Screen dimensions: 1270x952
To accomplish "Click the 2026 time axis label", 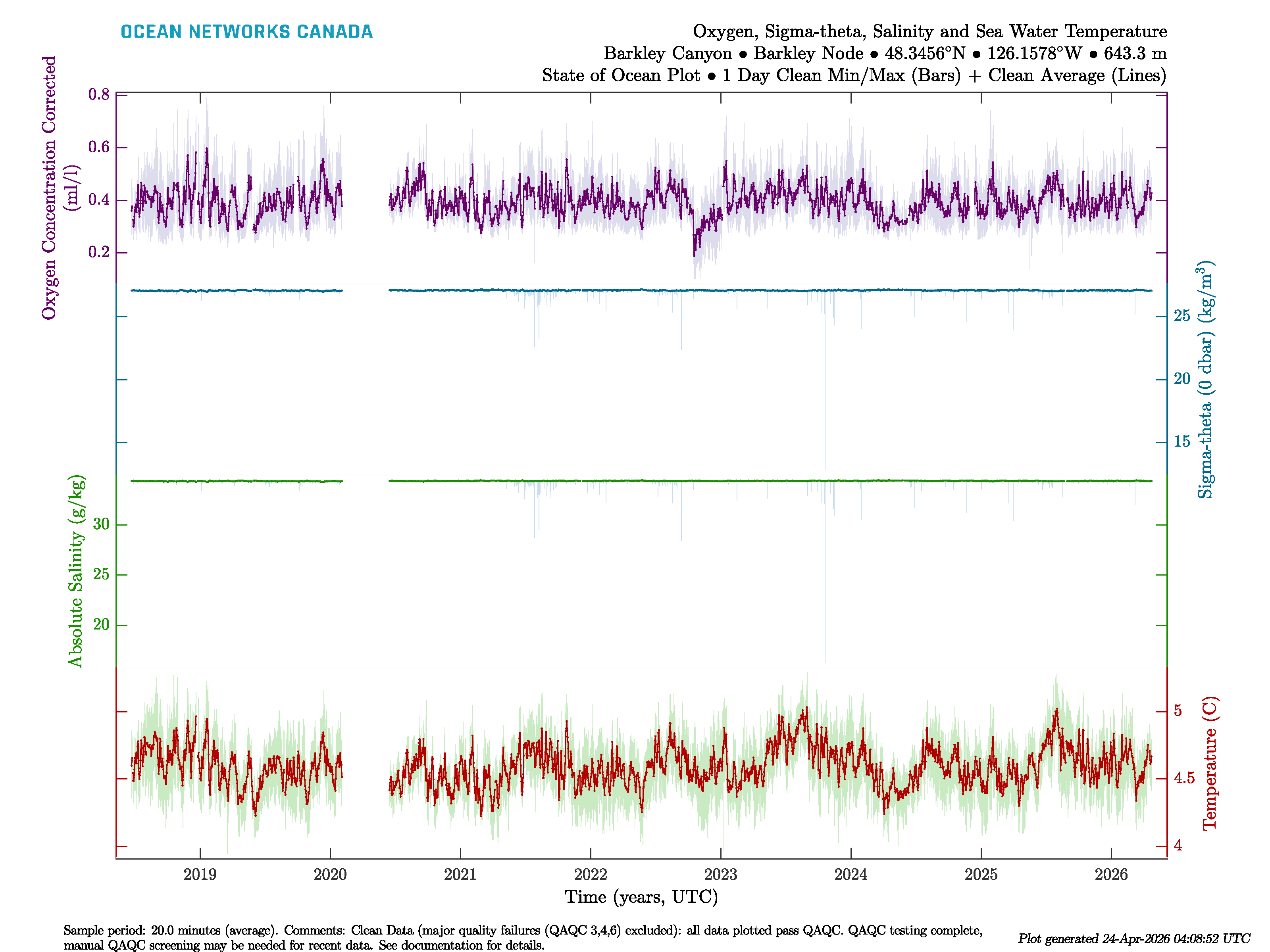I will tap(1111, 875).
